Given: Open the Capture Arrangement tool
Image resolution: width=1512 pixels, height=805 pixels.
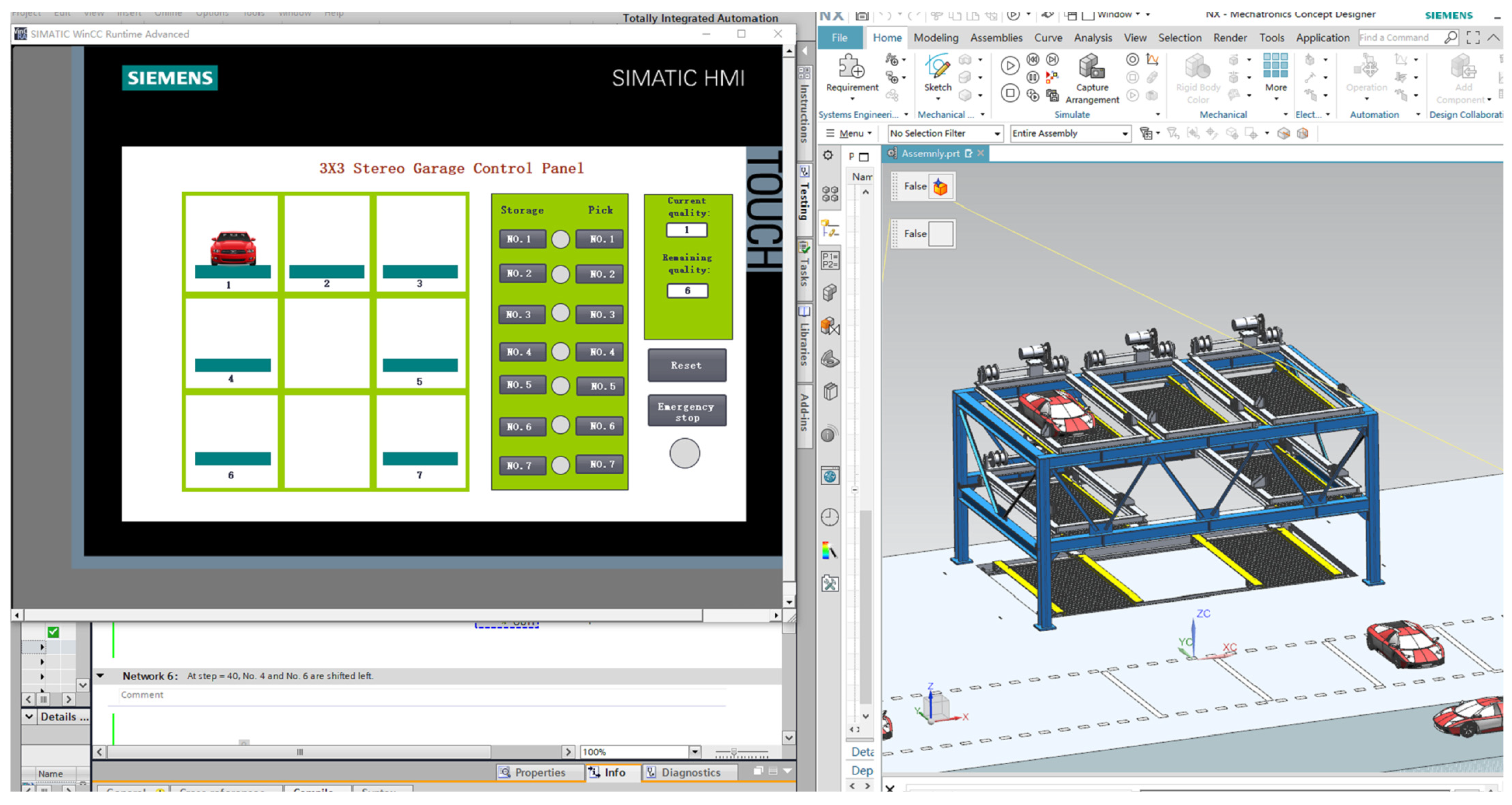Looking at the screenshot, I should point(1092,67).
